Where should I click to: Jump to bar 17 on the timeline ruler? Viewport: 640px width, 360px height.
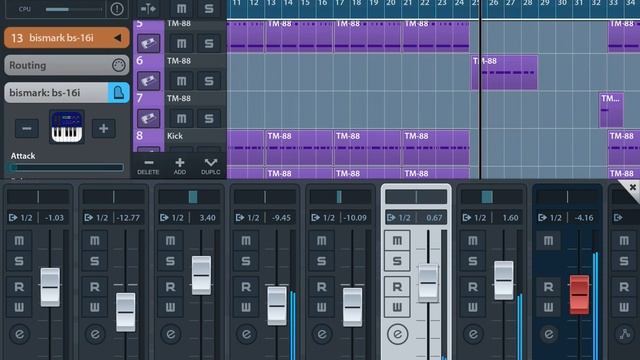[340, 3]
